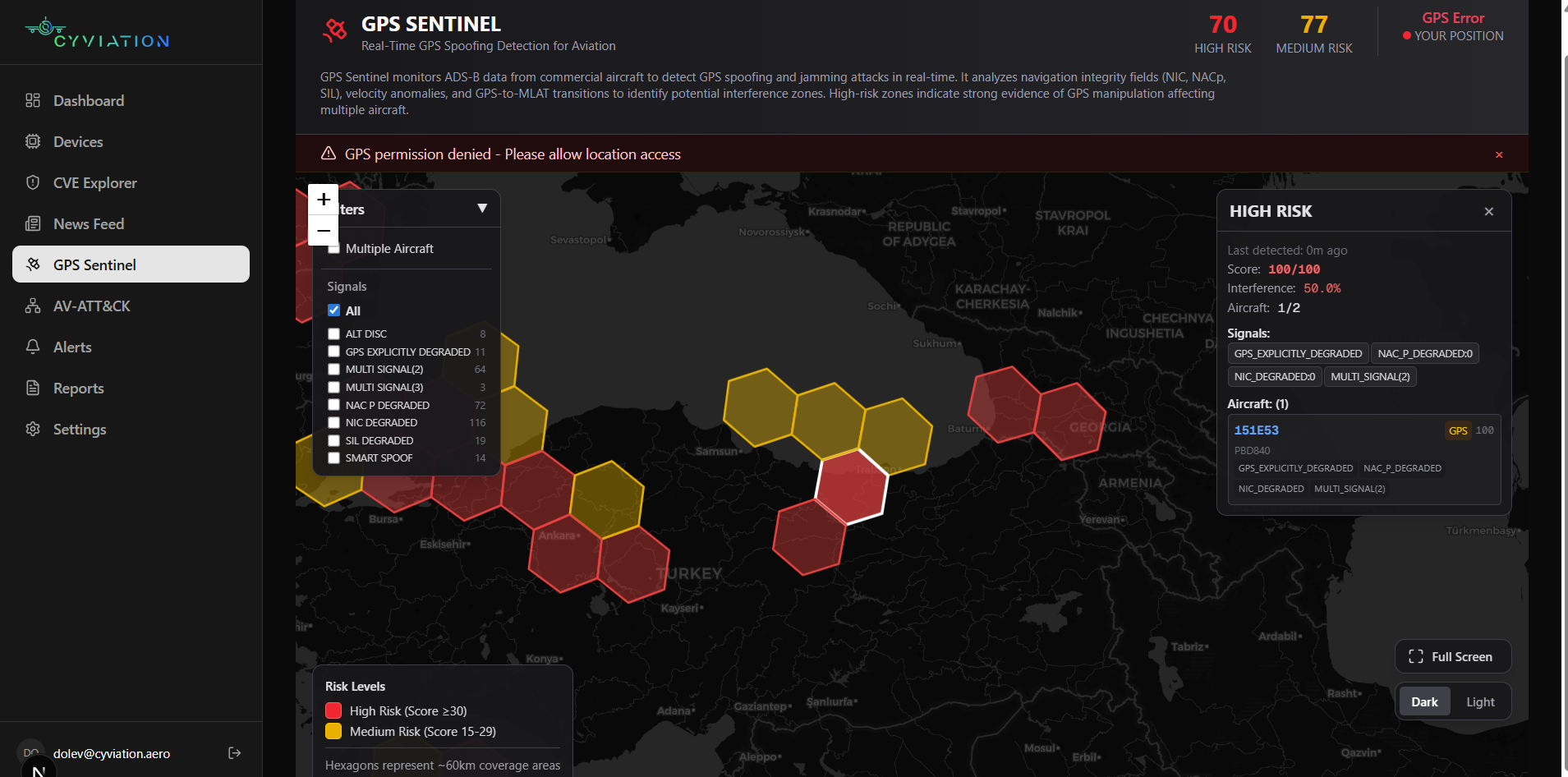Viewport: 1568px width, 777px height.
Task: Click the full screen expand icon
Action: point(1416,656)
